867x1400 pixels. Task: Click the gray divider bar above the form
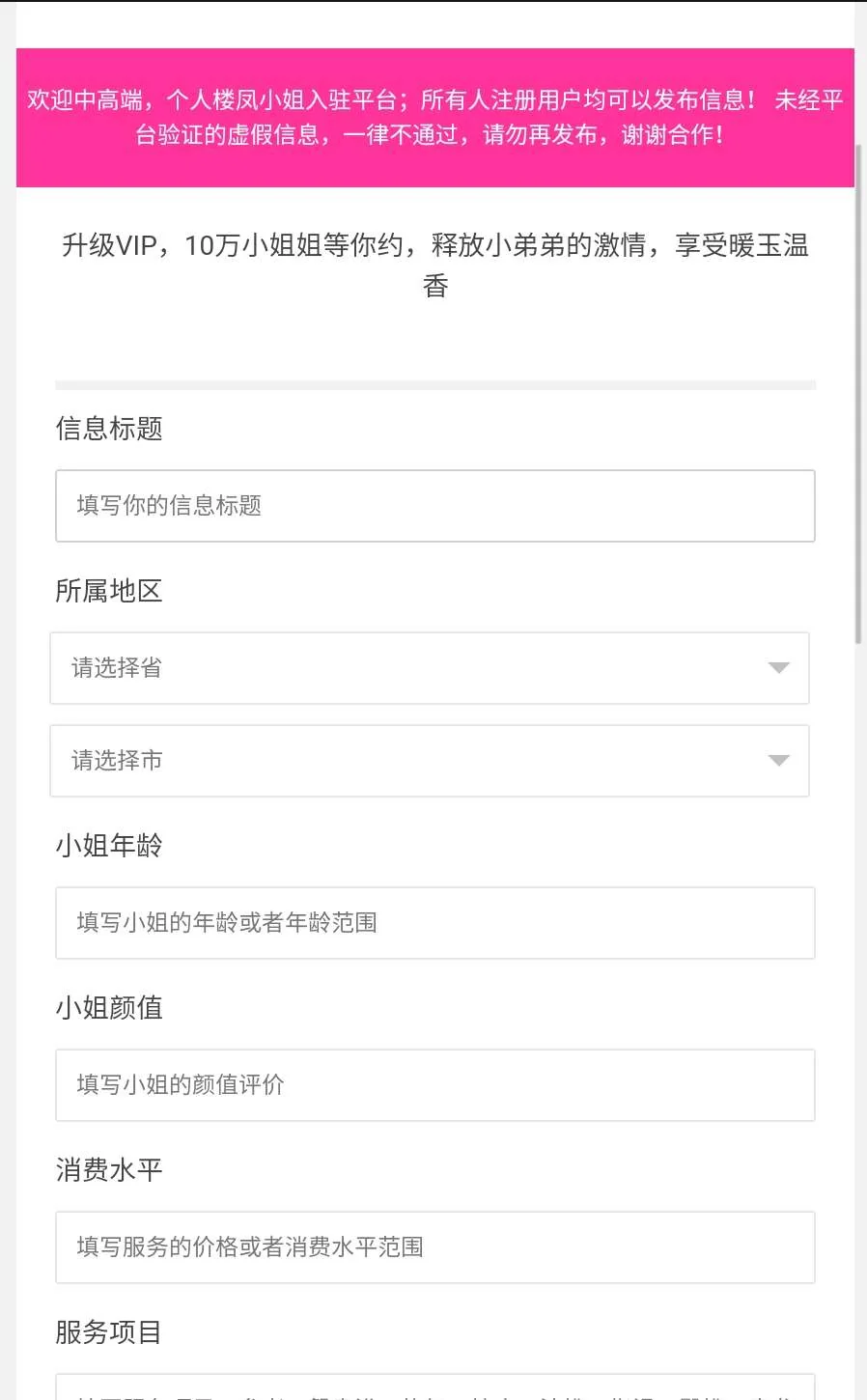434,385
